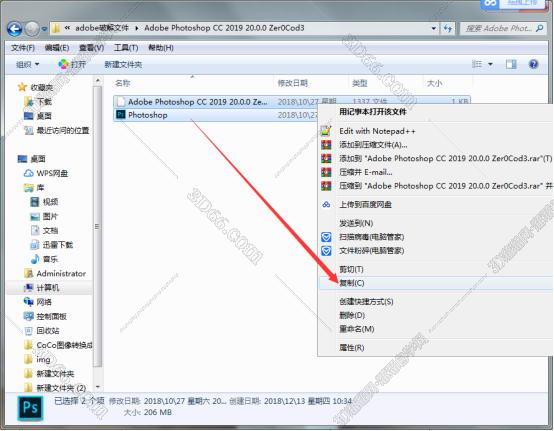Open the 图片 library
Viewport: 554px width, 431px height.
pyautogui.click(x=45, y=216)
